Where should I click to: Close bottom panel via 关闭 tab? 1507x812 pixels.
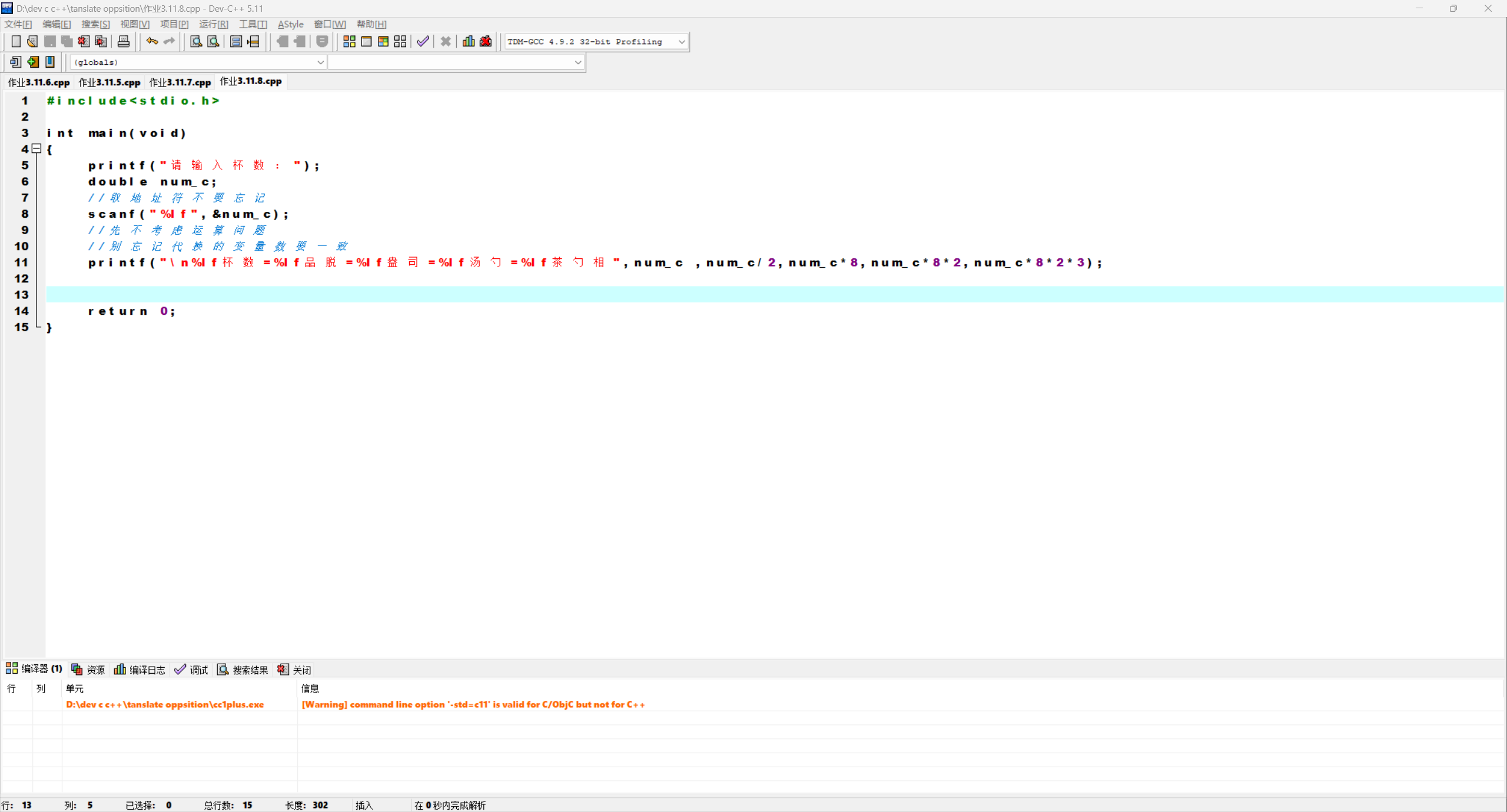(x=295, y=670)
